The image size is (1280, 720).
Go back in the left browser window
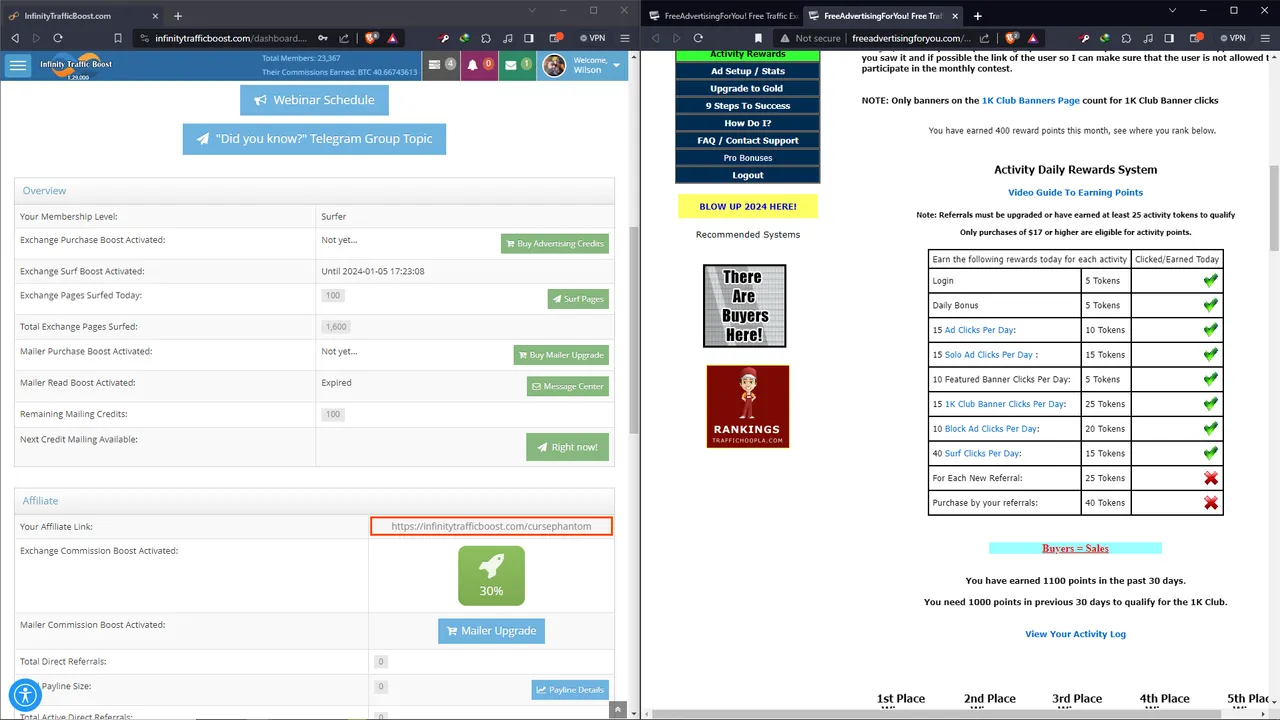15,38
